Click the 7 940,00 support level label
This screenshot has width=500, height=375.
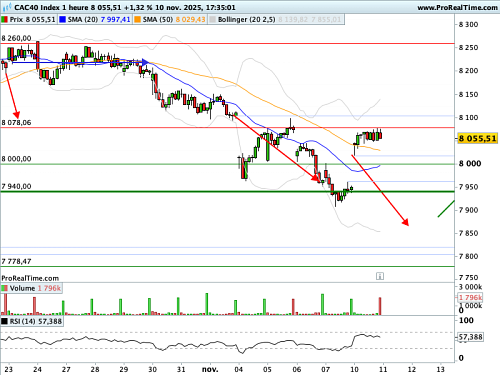point(16,186)
